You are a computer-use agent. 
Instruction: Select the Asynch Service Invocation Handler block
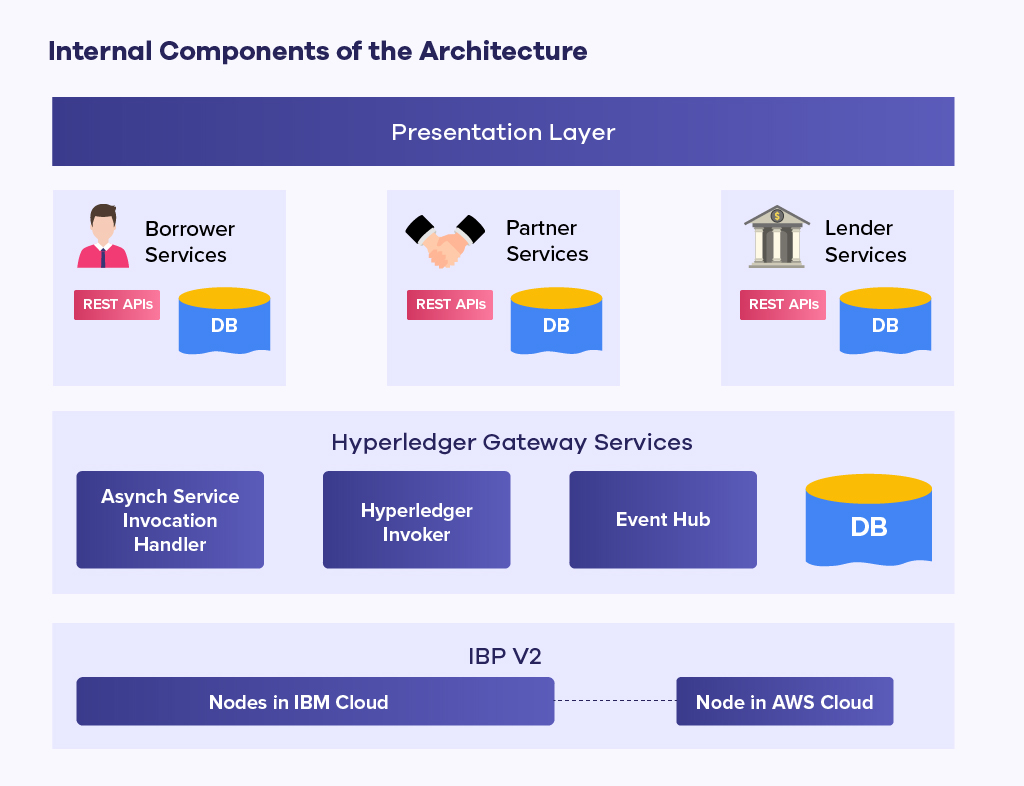[x=170, y=520]
